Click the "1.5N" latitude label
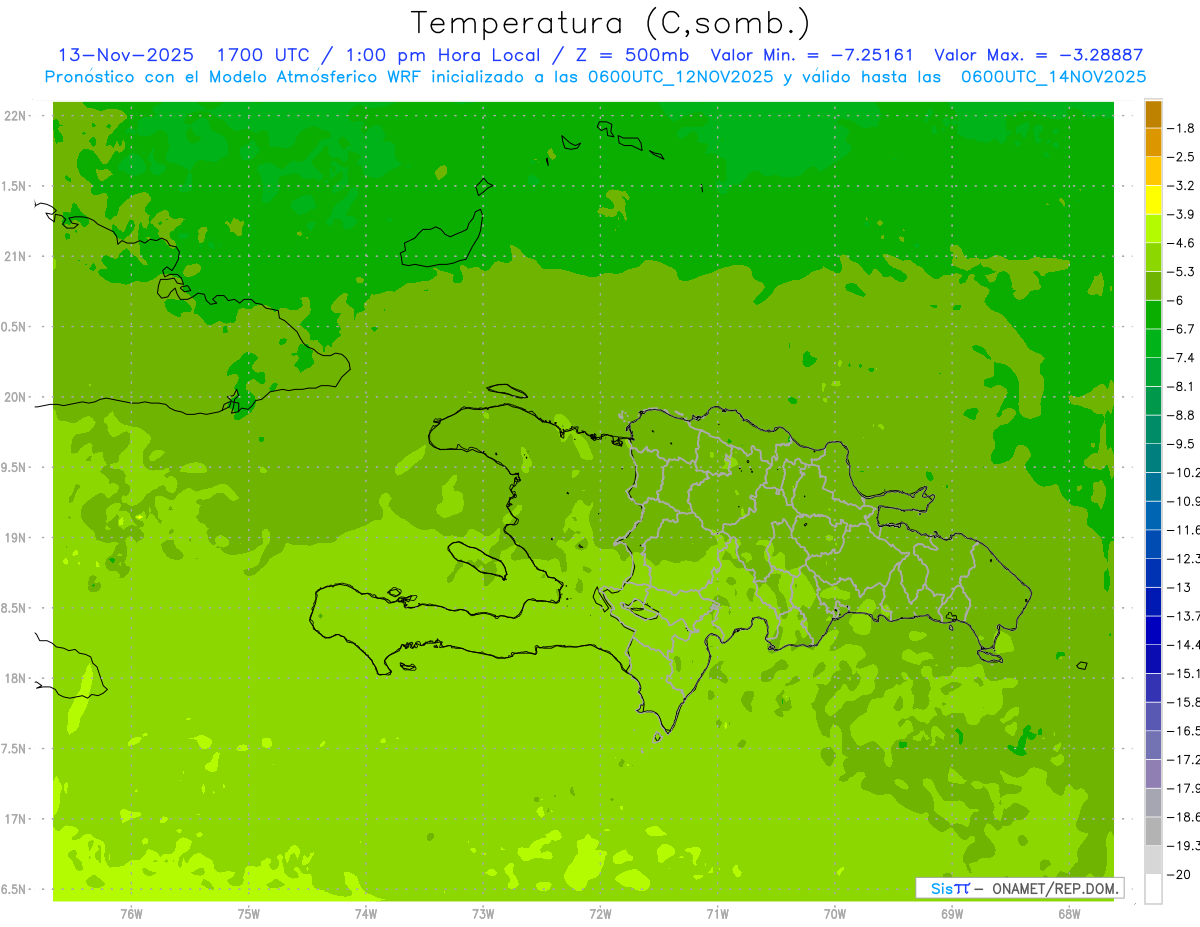Screen dimensions: 1200x927 point(15,186)
